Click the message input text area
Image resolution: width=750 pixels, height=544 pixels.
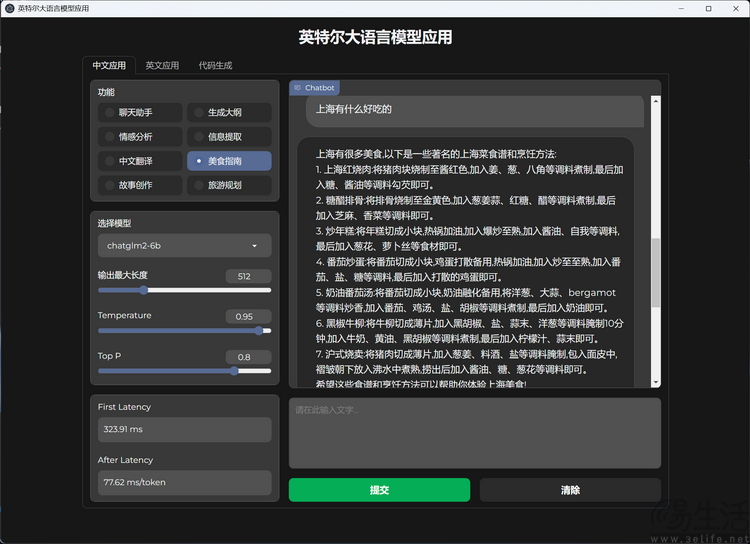point(475,433)
